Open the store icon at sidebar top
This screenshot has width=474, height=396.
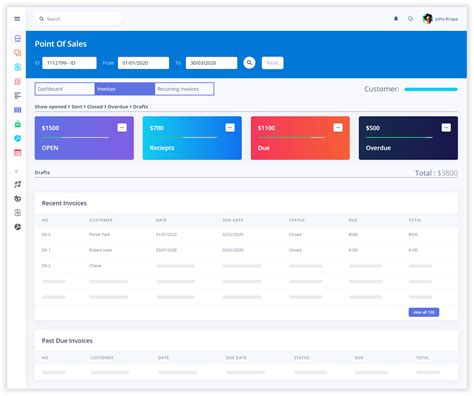18,39
